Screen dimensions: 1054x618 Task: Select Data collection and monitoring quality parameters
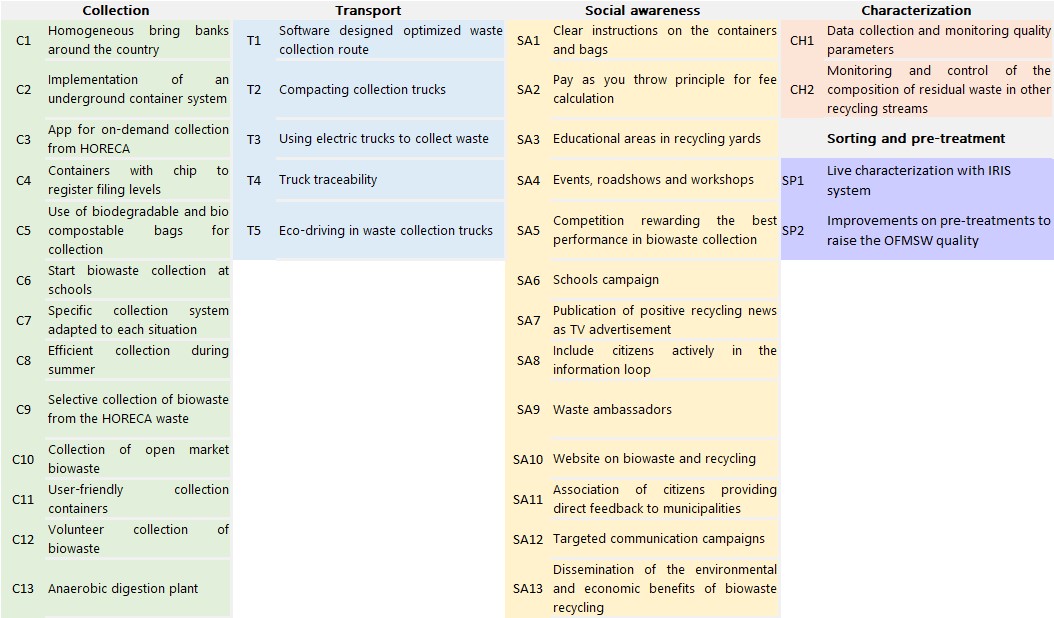click(938, 40)
